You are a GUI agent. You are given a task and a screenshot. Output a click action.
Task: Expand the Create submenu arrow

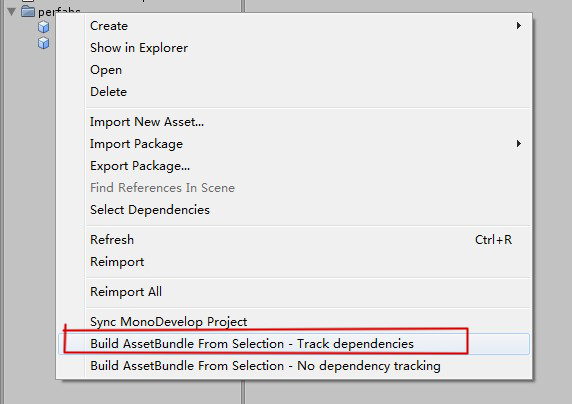(518, 26)
